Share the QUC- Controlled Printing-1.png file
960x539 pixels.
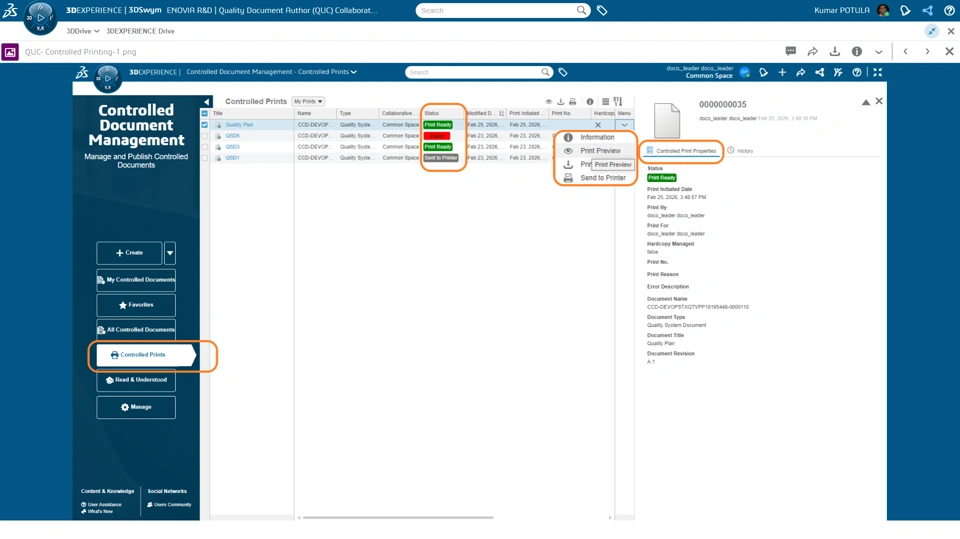click(812, 51)
